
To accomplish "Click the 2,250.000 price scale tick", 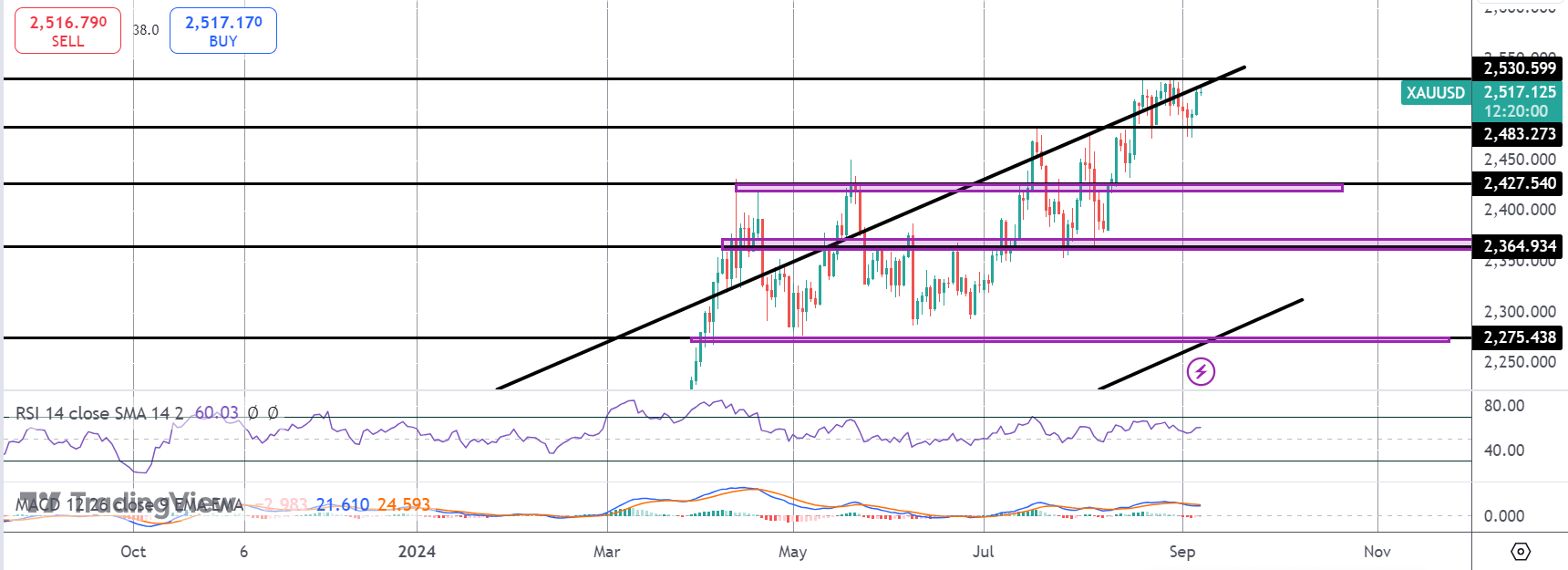I will click(x=1520, y=362).
